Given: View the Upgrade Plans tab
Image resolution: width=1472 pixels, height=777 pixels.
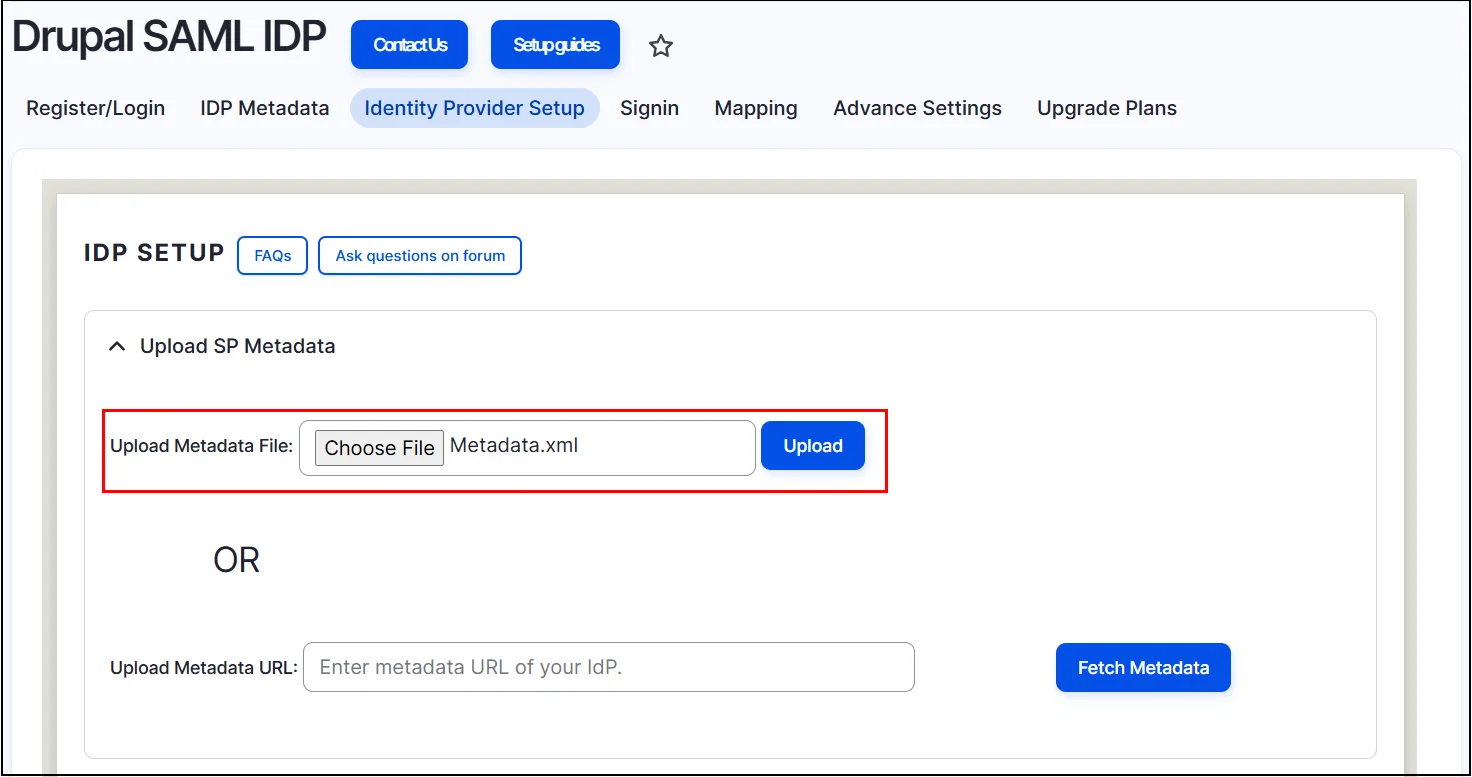Looking at the screenshot, I should (1107, 108).
